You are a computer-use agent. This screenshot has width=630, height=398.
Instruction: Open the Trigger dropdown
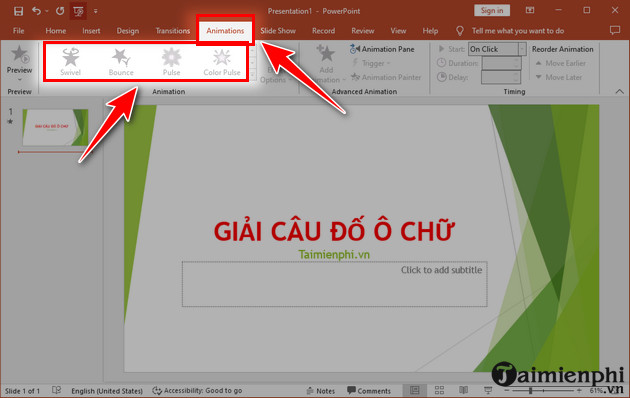tap(371, 63)
